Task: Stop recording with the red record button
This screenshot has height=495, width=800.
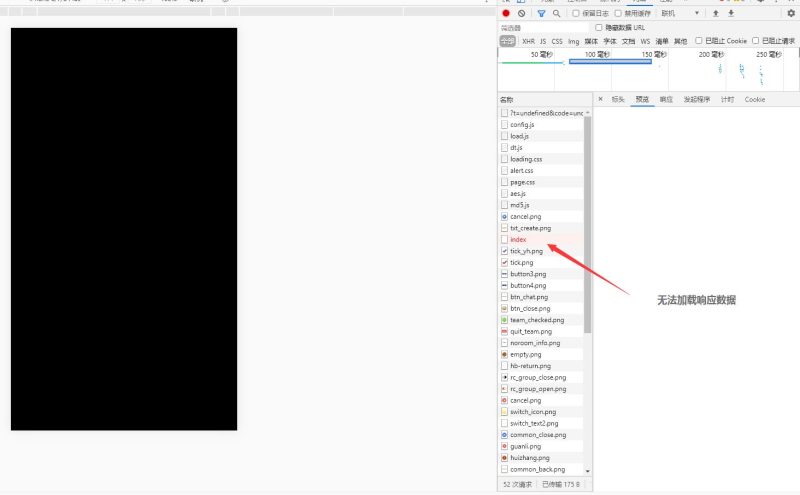Action: click(x=506, y=14)
